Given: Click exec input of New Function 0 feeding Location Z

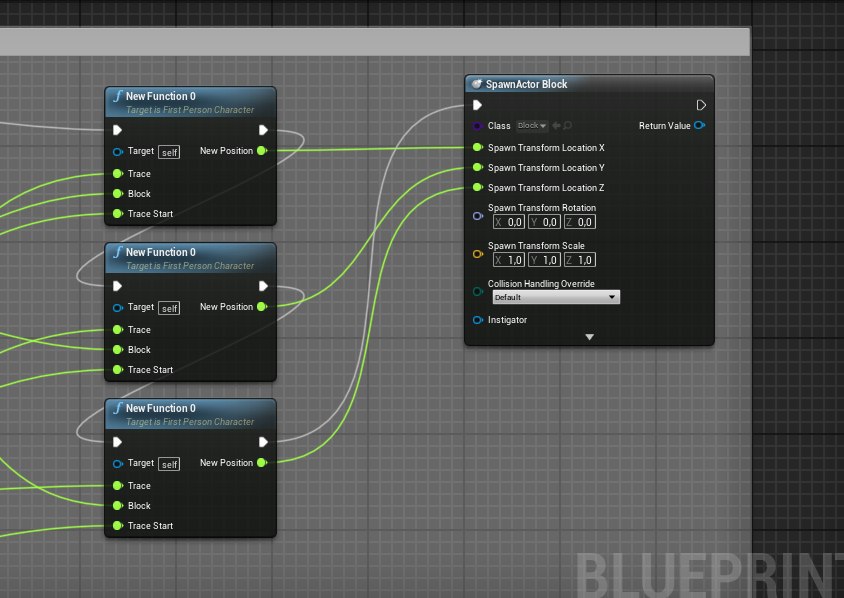Looking at the screenshot, I should click(x=117, y=442).
